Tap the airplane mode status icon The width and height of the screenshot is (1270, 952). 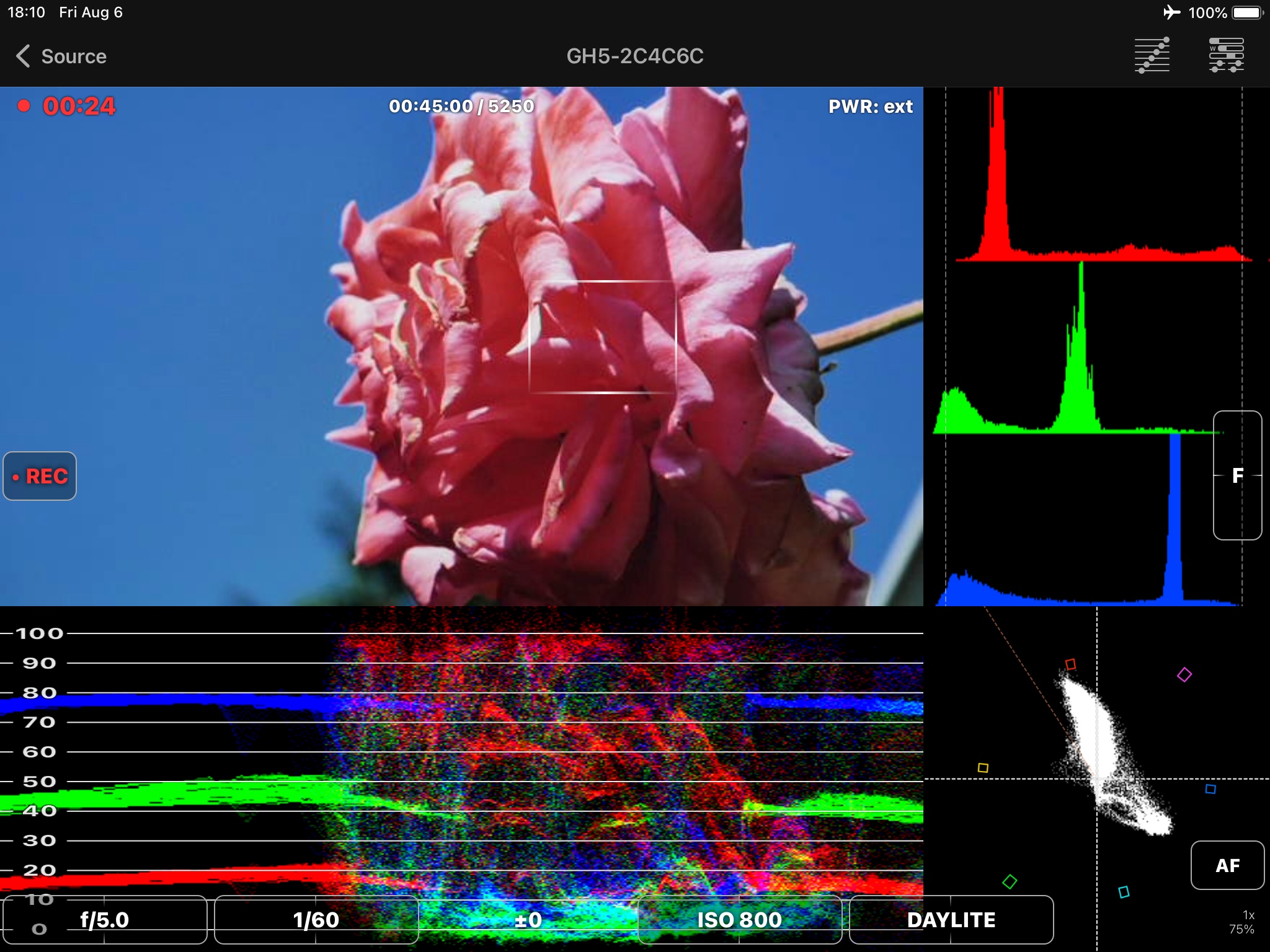coord(1171,12)
